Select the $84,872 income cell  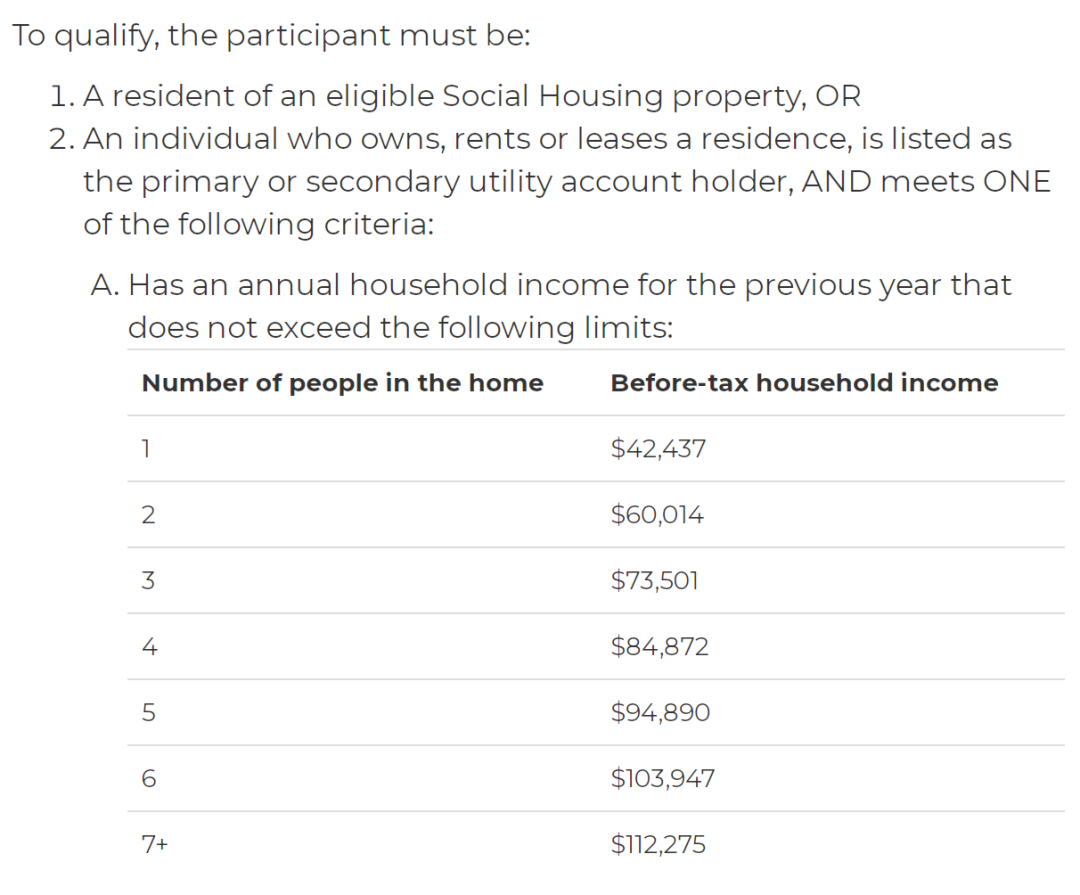point(659,647)
